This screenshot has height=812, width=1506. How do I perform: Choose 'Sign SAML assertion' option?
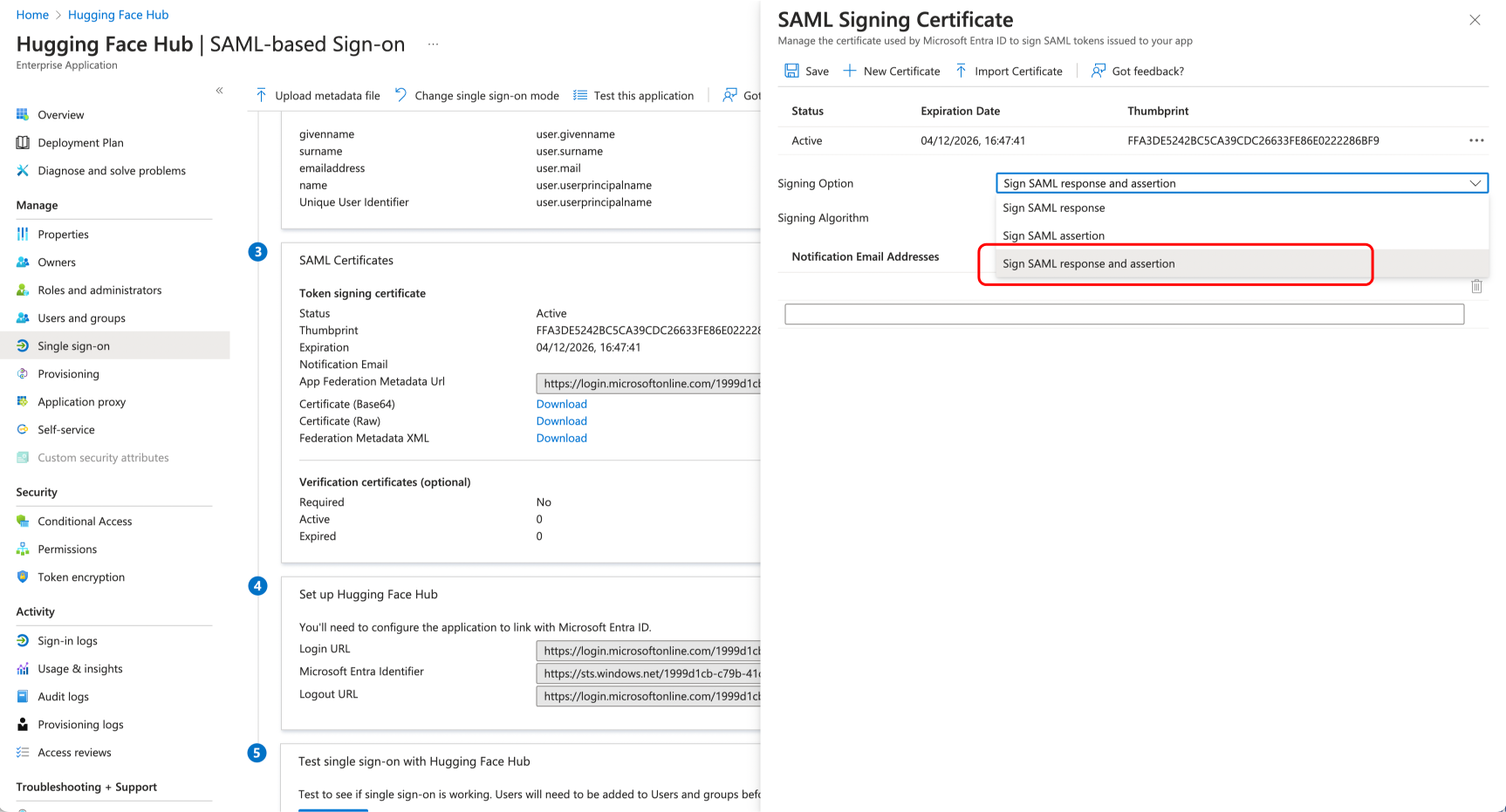pos(1053,235)
